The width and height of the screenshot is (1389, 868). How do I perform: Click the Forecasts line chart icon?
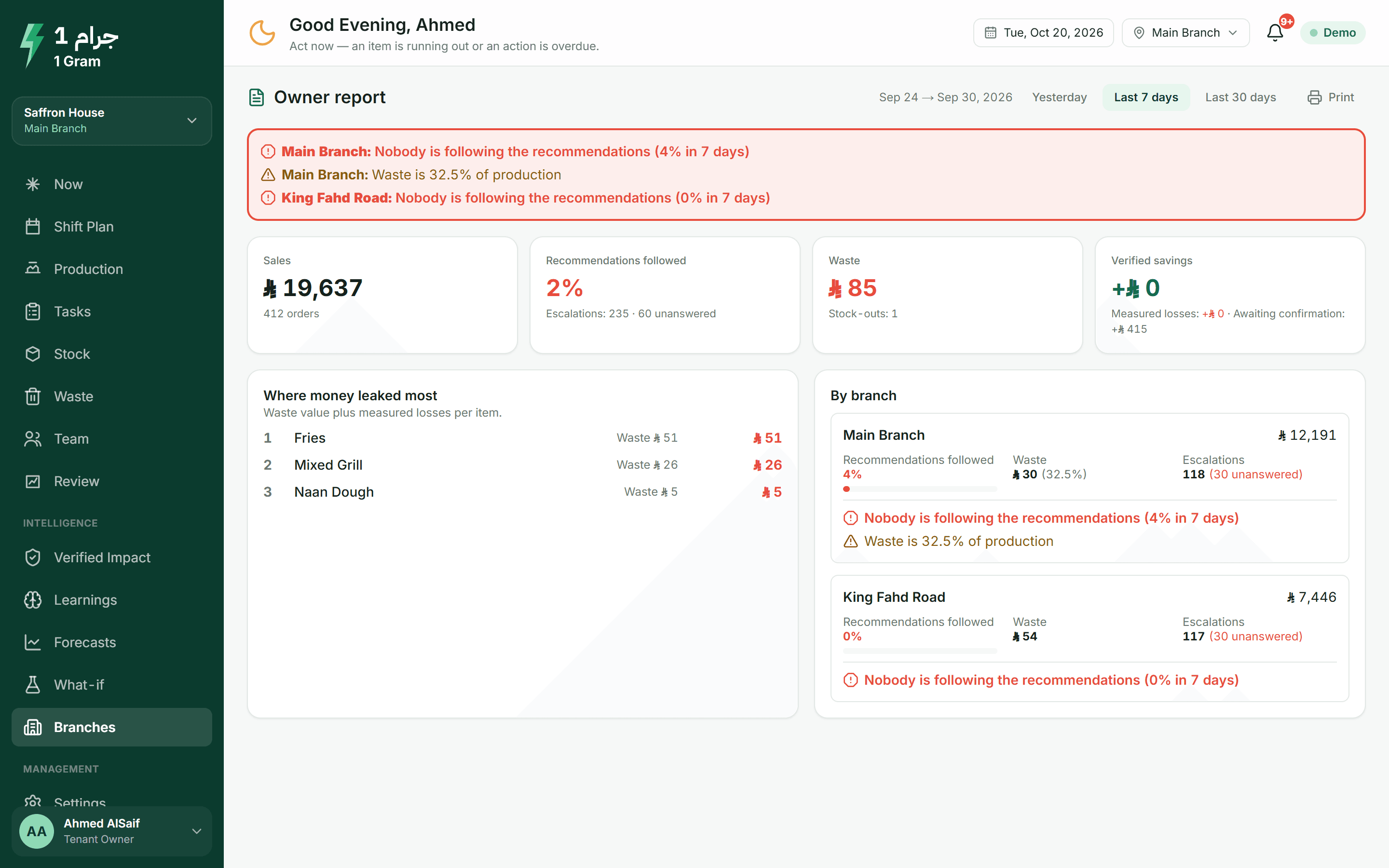pyautogui.click(x=33, y=642)
